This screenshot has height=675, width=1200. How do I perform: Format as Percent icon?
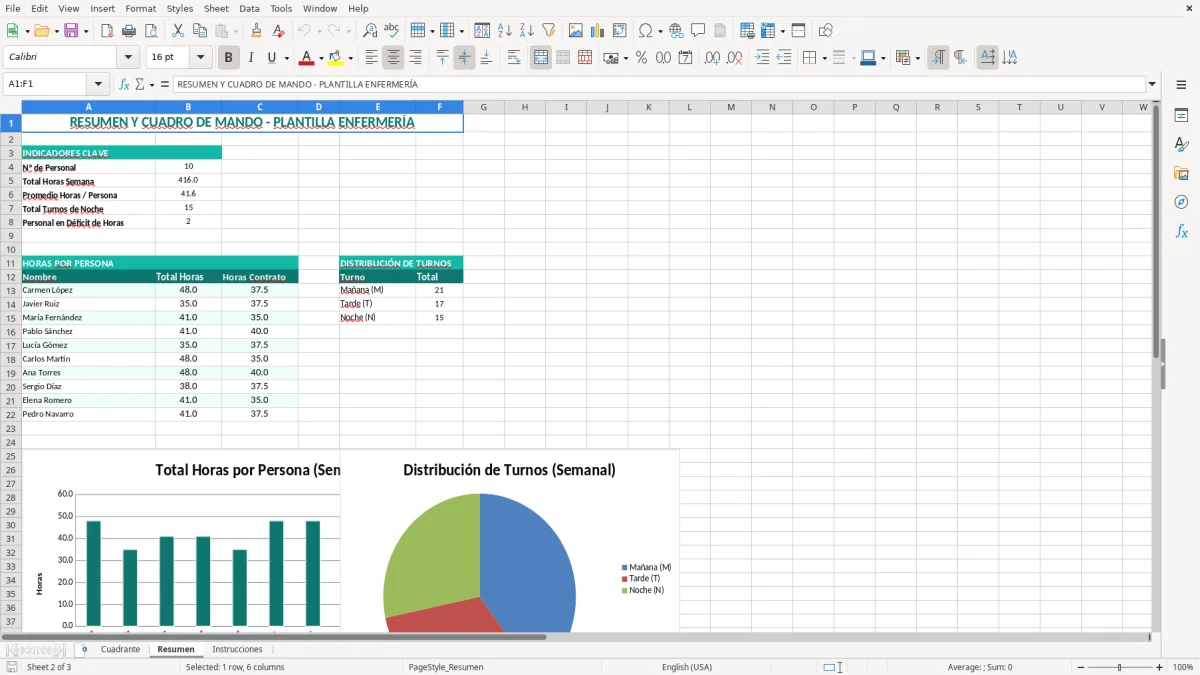coord(642,58)
